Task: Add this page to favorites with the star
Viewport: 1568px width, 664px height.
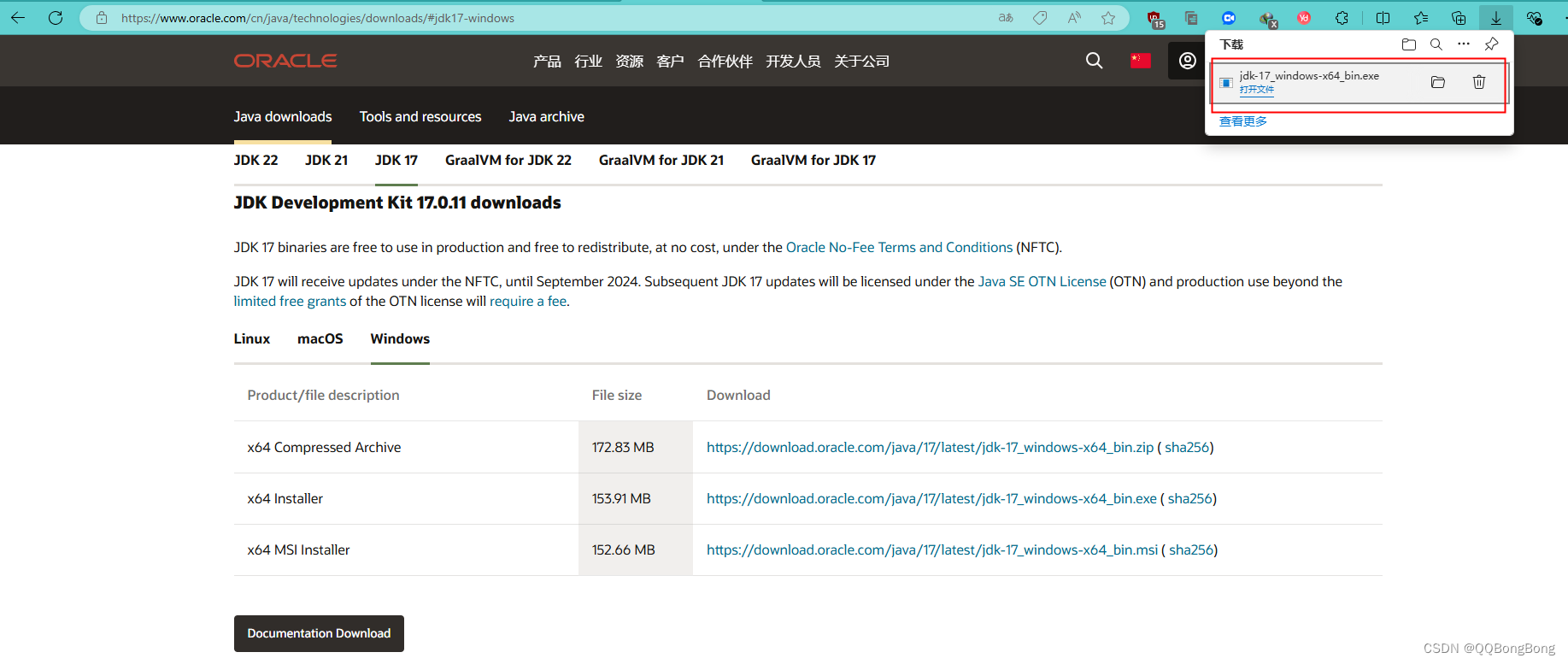Action: (x=1108, y=18)
